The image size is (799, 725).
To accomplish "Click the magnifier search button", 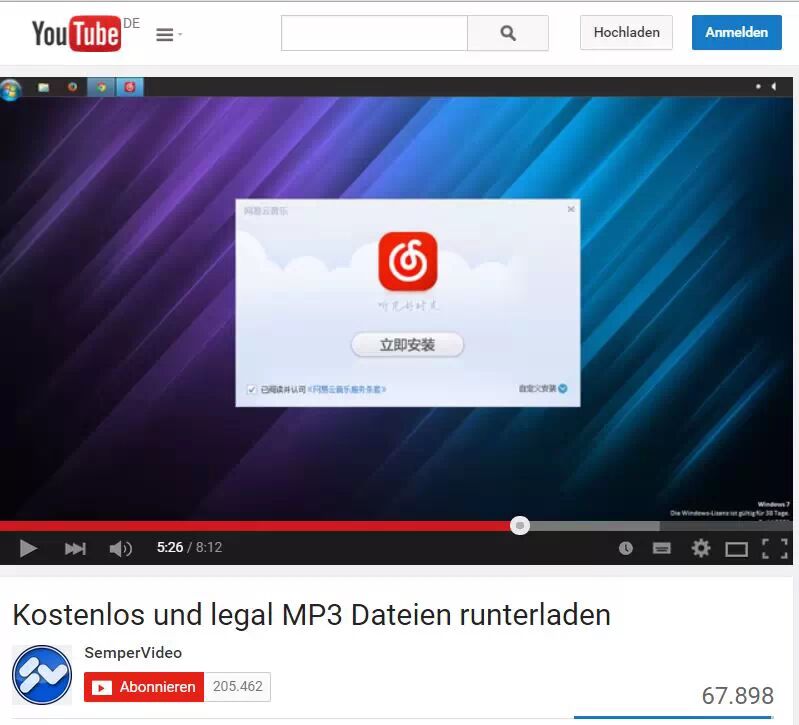I will (x=508, y=33).
